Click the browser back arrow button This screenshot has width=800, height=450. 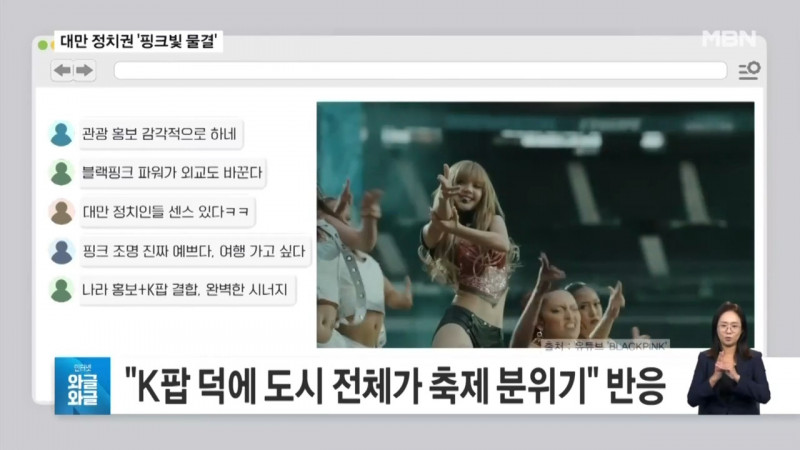coord(62,70)
